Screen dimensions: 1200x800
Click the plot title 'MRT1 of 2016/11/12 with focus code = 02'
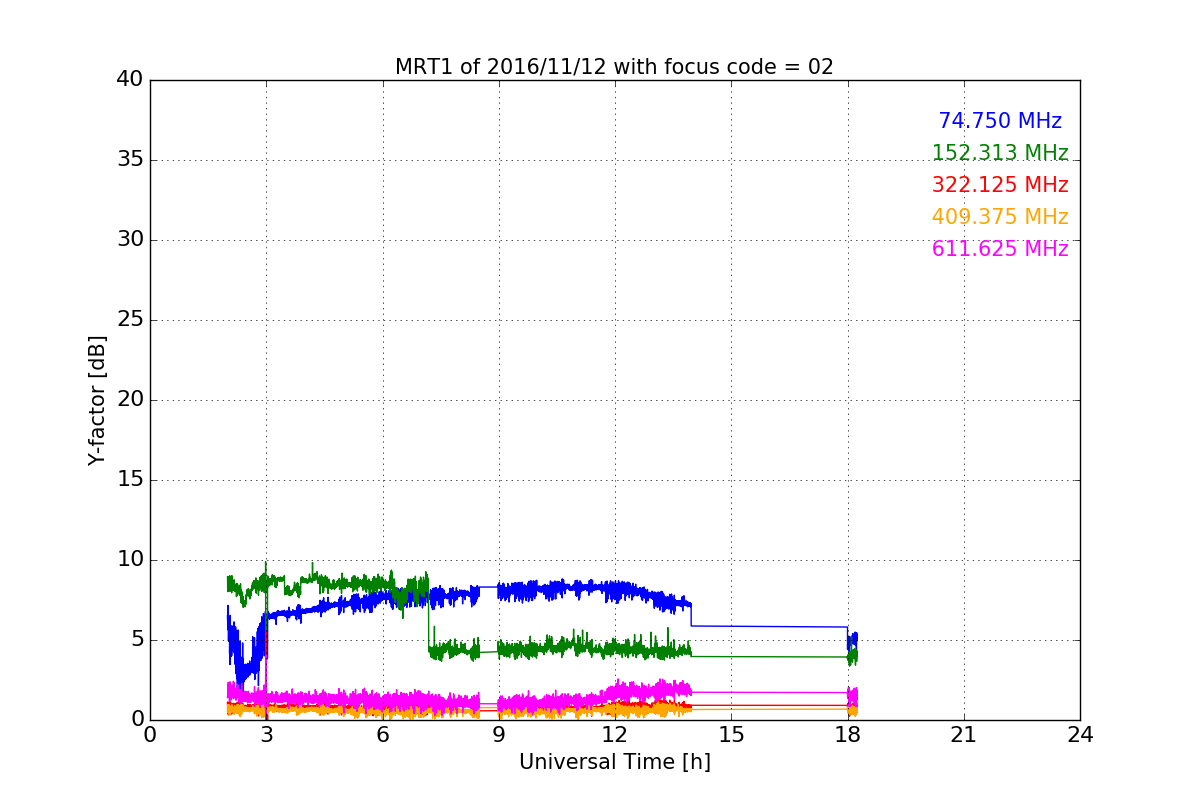point(614,67)
